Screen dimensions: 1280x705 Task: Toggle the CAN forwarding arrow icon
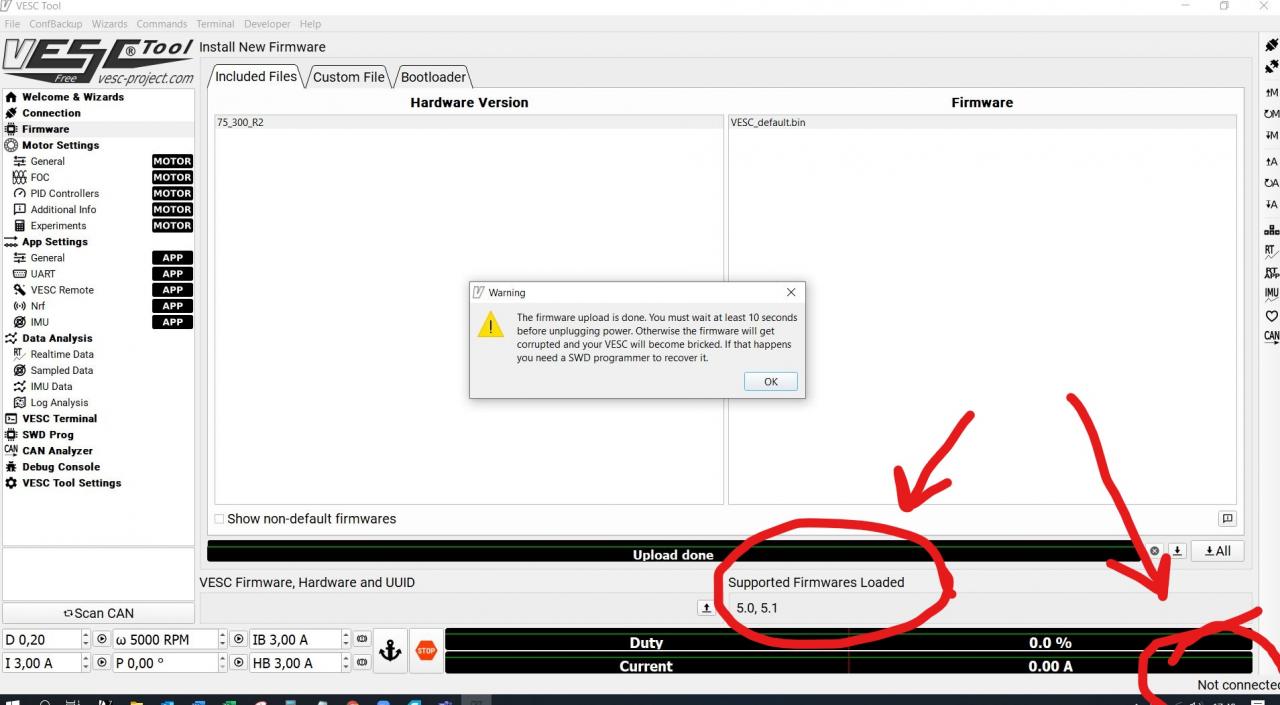point(1271,337)
